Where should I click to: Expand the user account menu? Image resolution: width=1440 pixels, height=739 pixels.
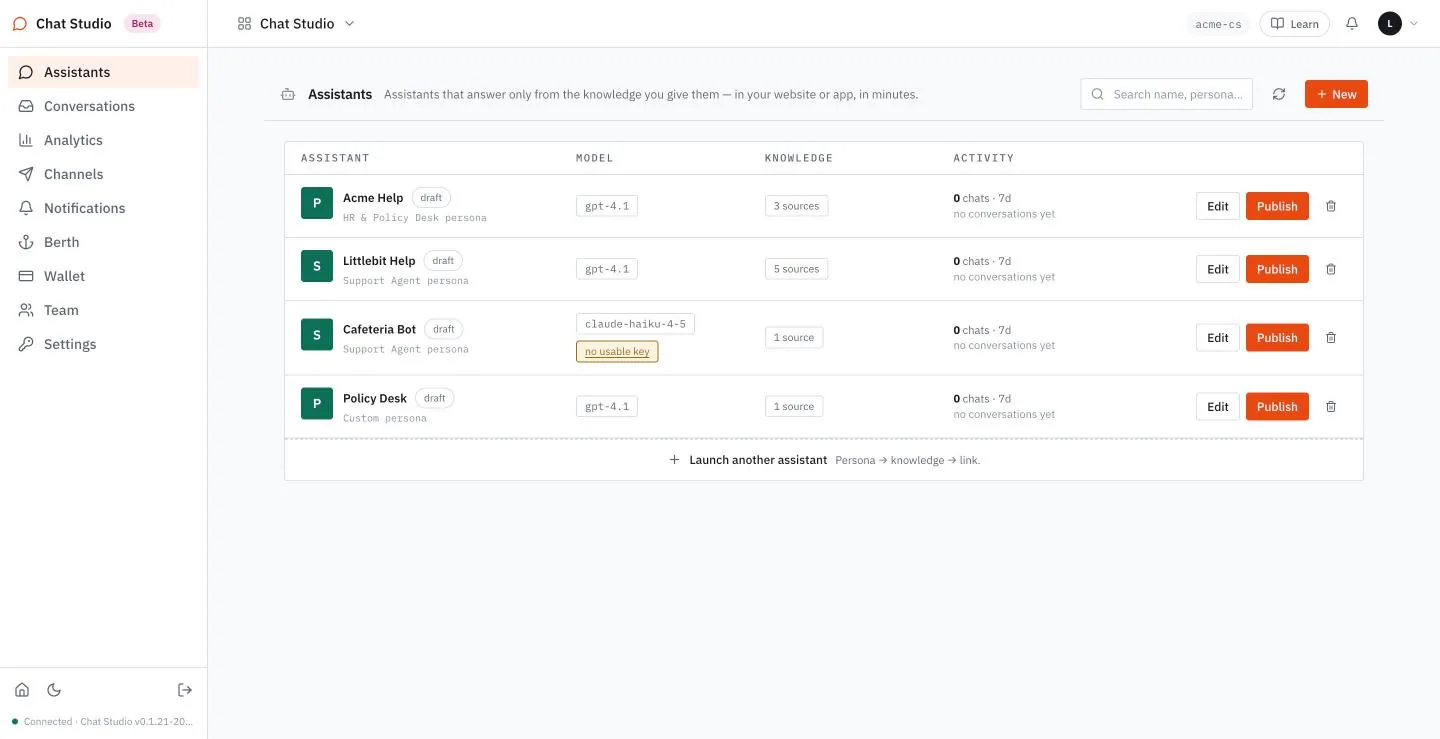pyautogui.click(x=1398, y=23)
